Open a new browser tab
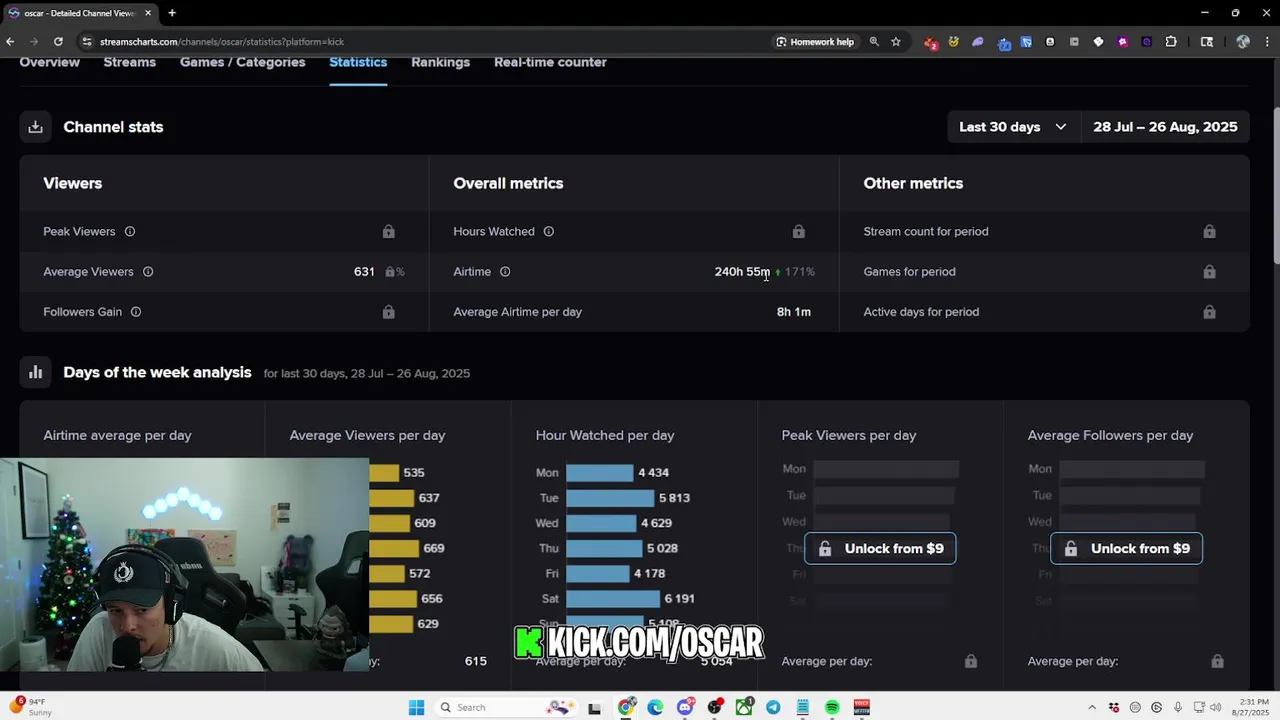The image size is (1280, 720). point(172,13)
